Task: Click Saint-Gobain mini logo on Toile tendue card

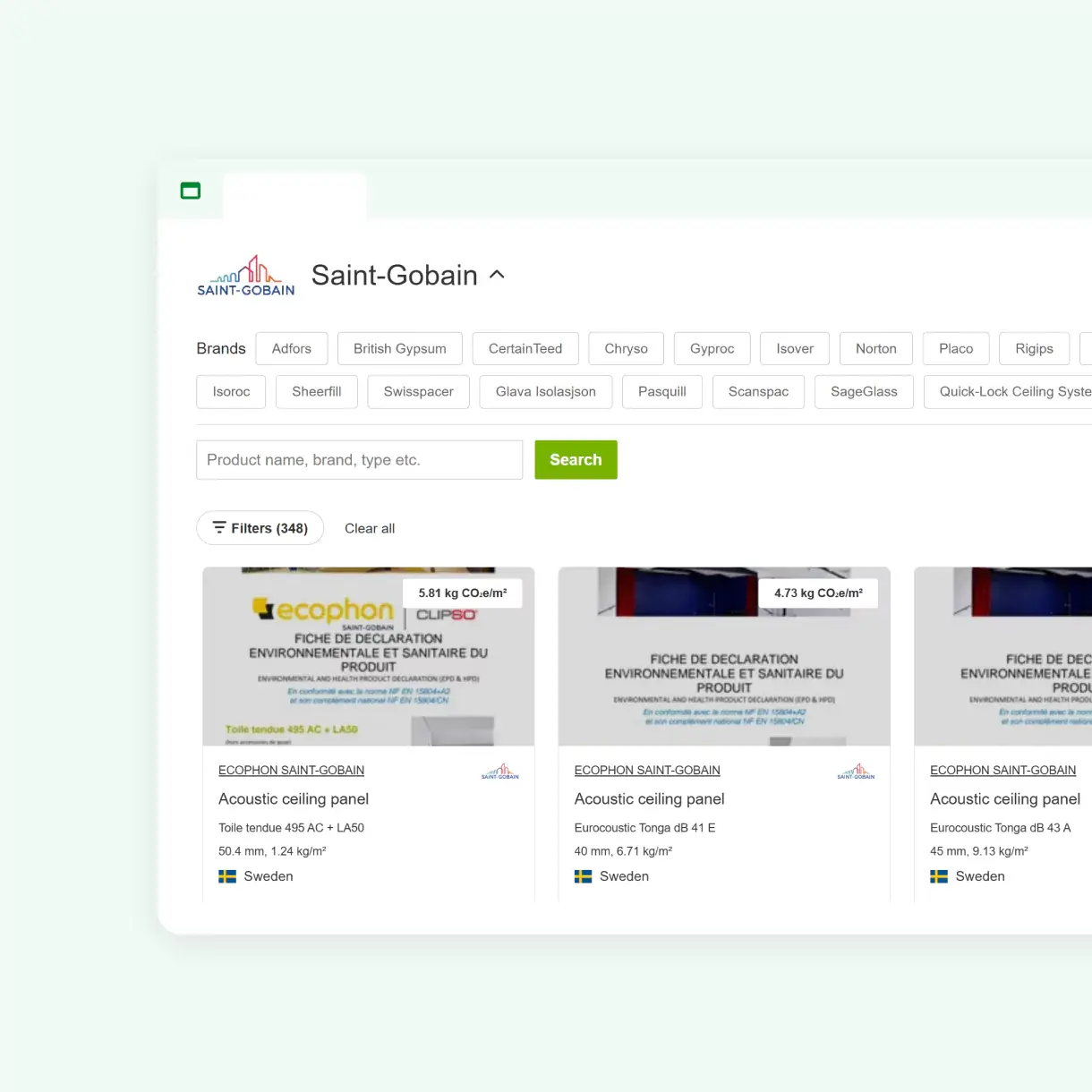Action: pos(500,772)
